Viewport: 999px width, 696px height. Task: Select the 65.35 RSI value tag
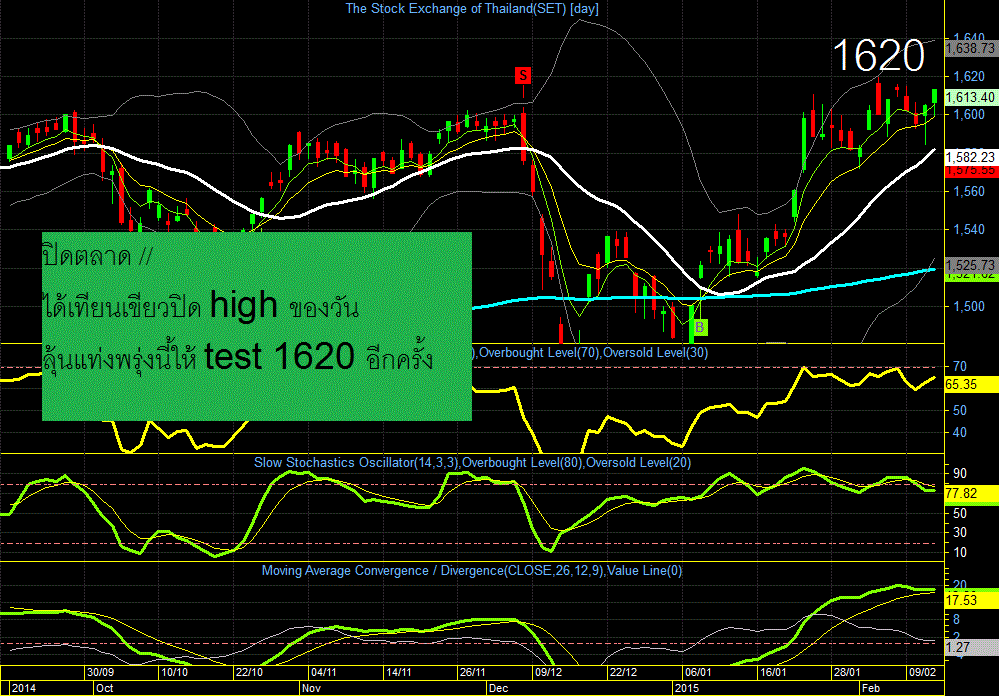click(970, 385)
